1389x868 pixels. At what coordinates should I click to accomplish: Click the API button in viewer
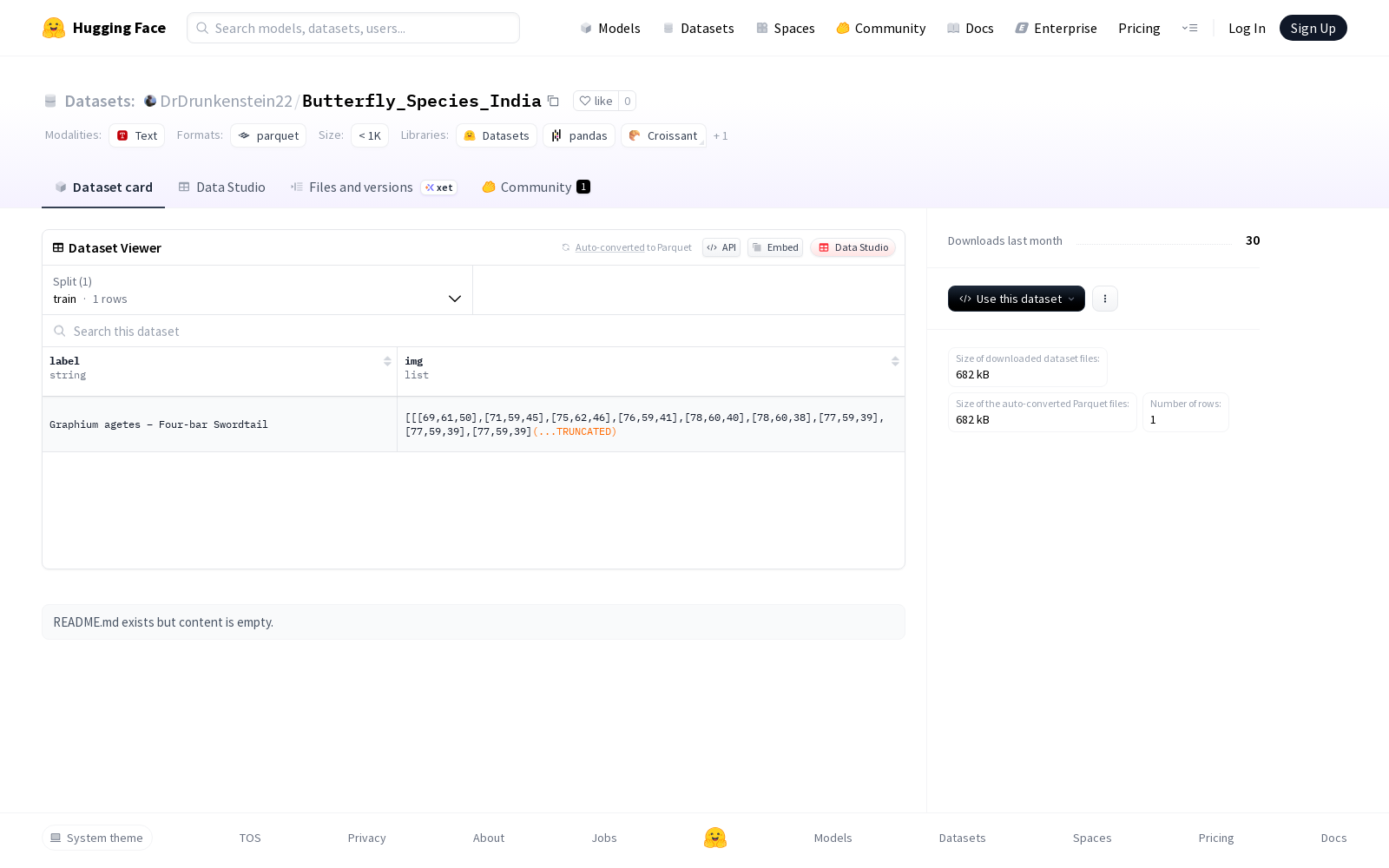tap(721, 247)
